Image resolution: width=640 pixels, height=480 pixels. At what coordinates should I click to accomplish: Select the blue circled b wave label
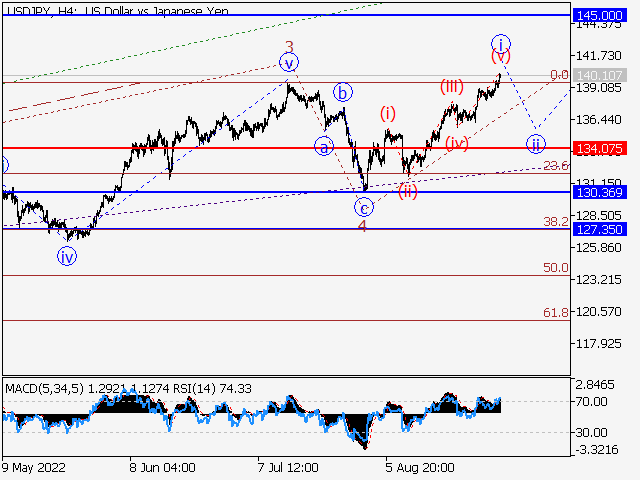click(343, 93)
